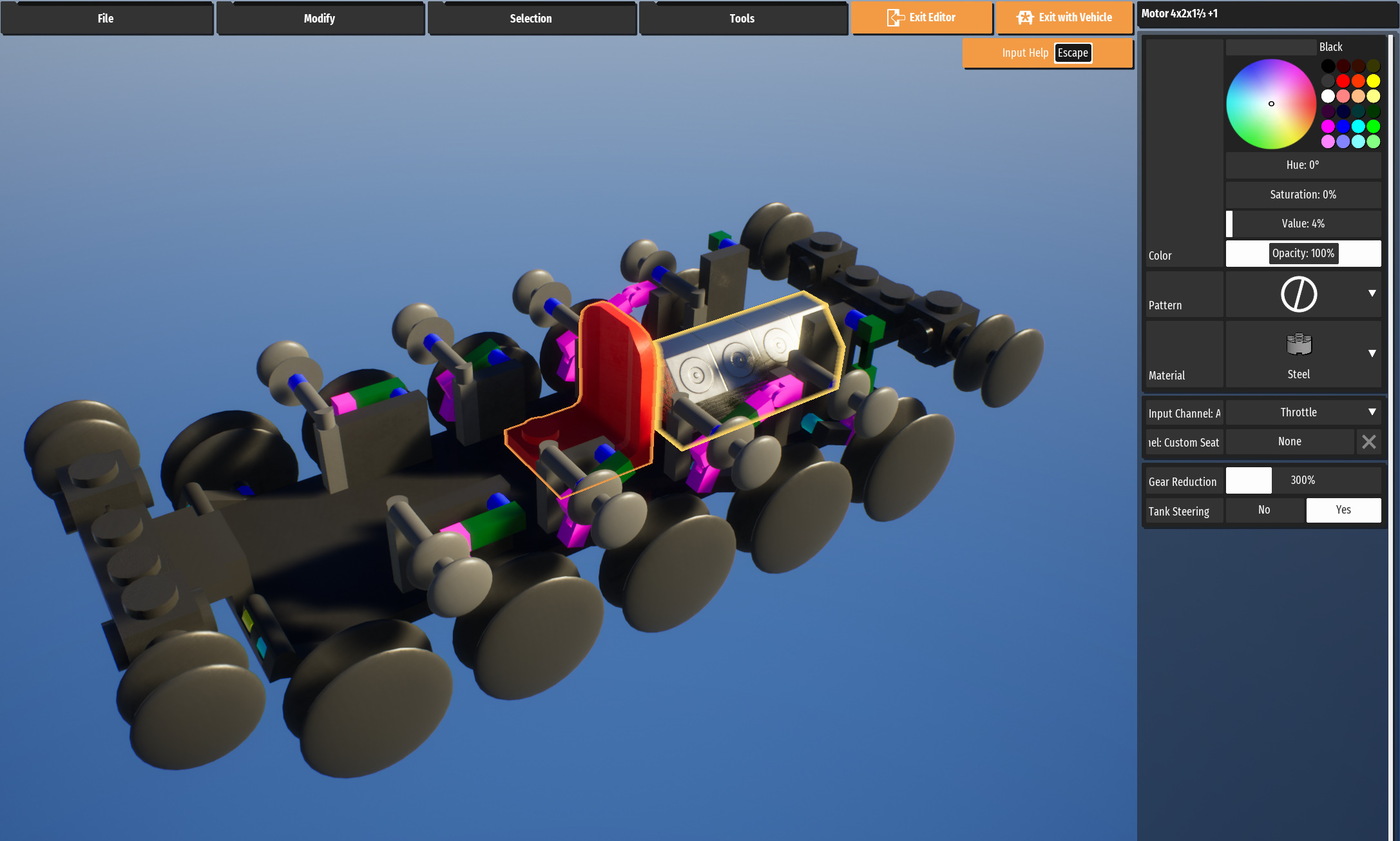Screen dimensions: 1400x841
Task: Expand the Material dropdown arrow
Action: click(1372, 353)
